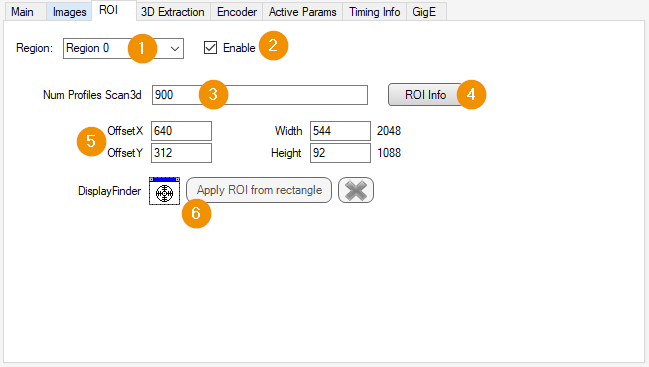
Task: Toggle the Enable checkbox
Action: point(210,48)
